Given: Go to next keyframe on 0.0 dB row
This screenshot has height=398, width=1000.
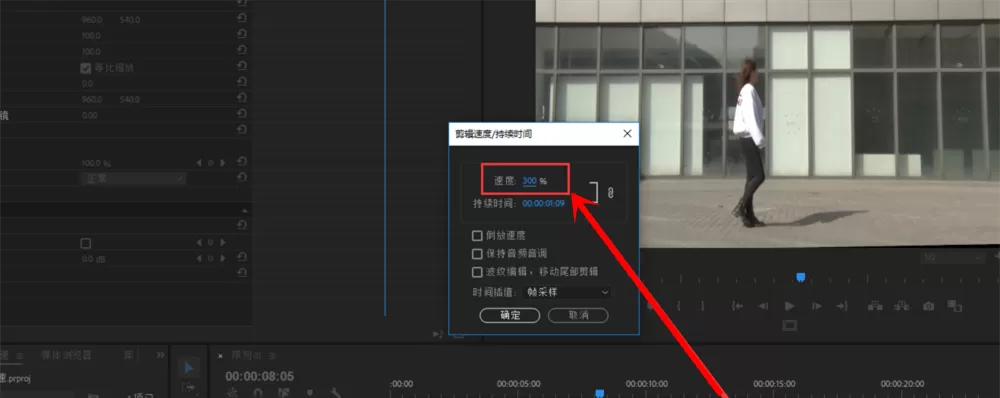Looking at the screenshot, I should coord(223,259).
